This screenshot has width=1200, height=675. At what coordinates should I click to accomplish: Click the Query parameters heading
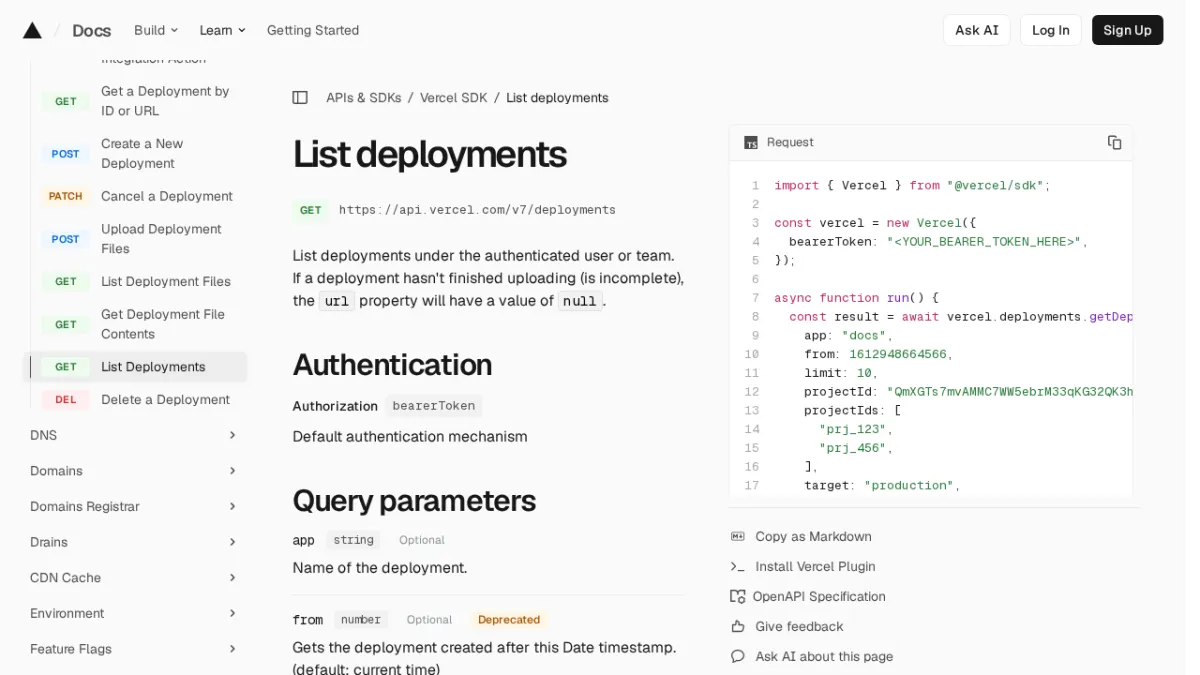pos(414,500)
